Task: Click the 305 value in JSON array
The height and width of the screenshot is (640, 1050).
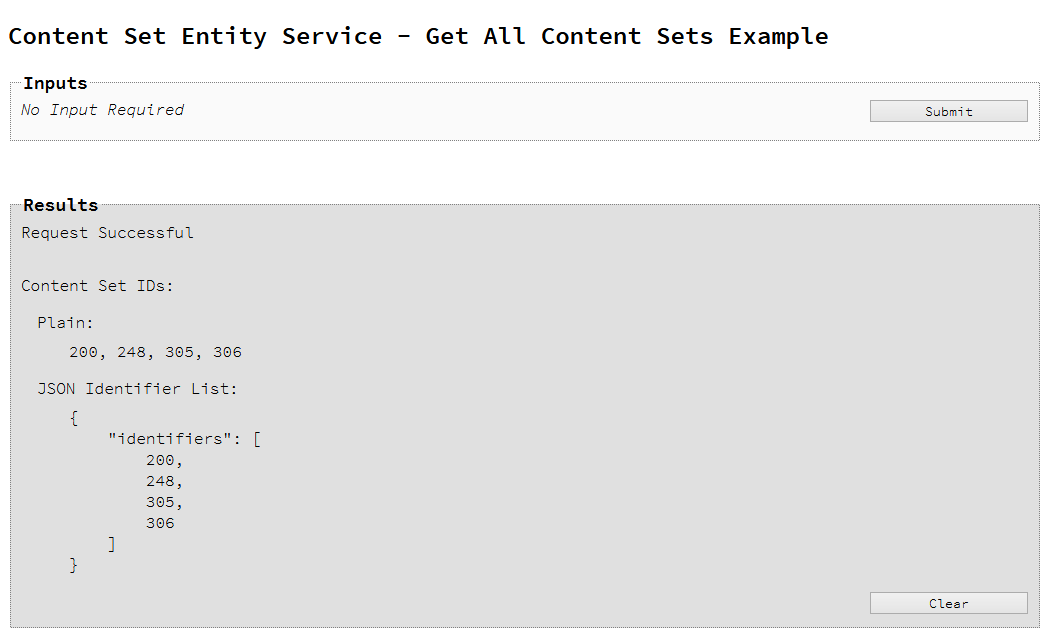Action: 160,502
